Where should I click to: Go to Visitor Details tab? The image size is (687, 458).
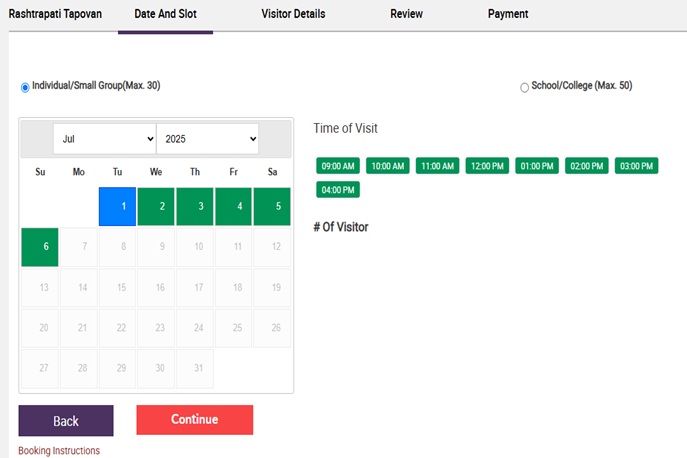tap(293, 14)
